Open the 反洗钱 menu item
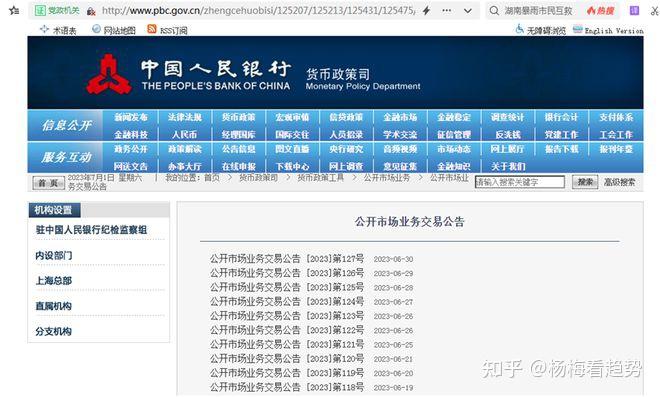 (x=508, y=135)
